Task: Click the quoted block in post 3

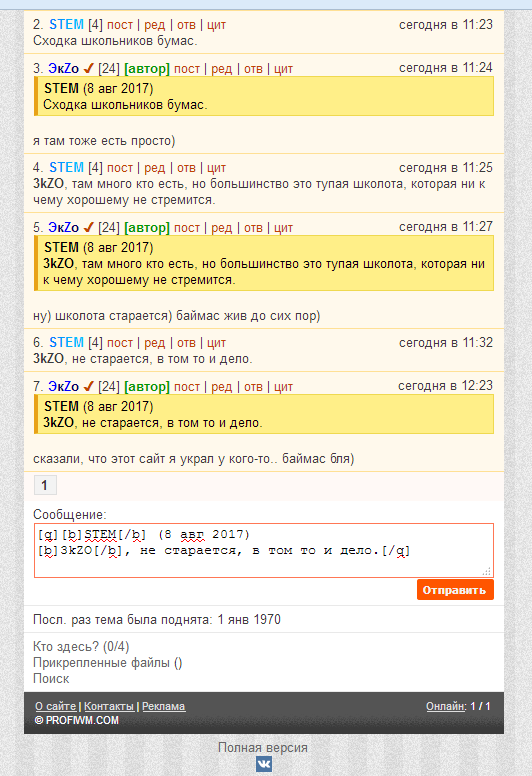Action: pos(264,97)
